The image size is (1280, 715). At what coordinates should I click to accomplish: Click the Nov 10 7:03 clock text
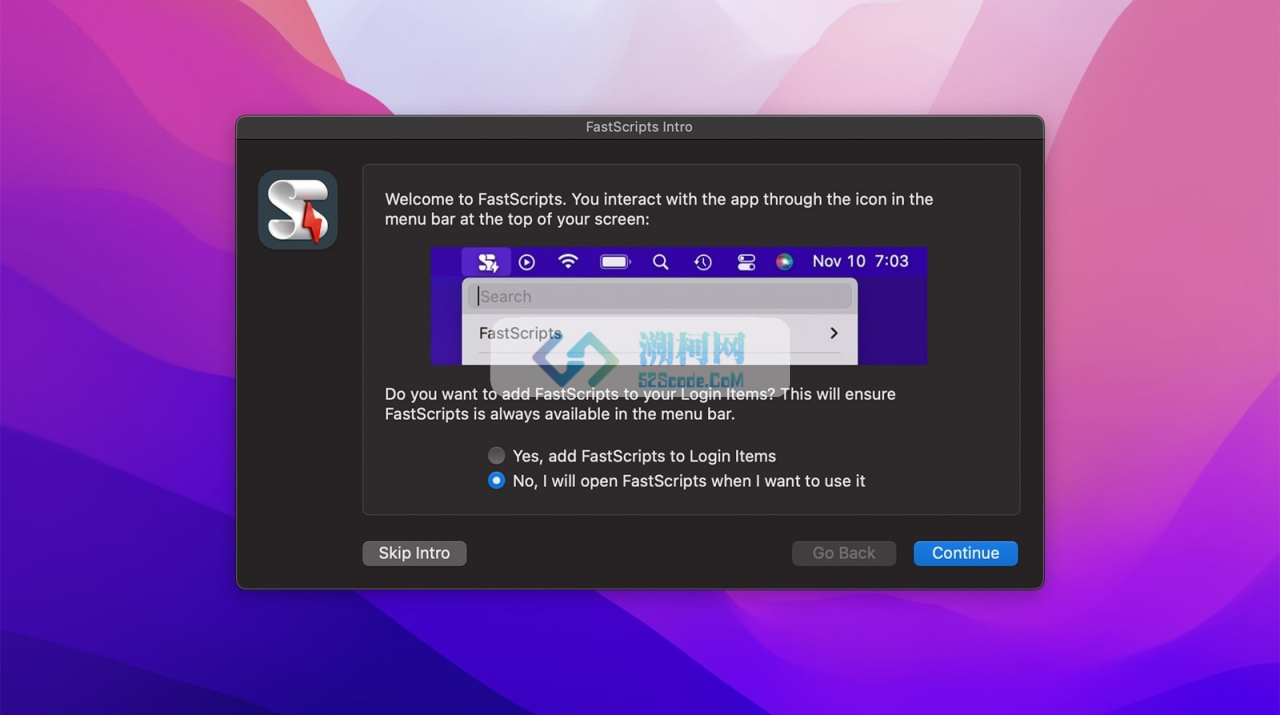coord(860,261)
